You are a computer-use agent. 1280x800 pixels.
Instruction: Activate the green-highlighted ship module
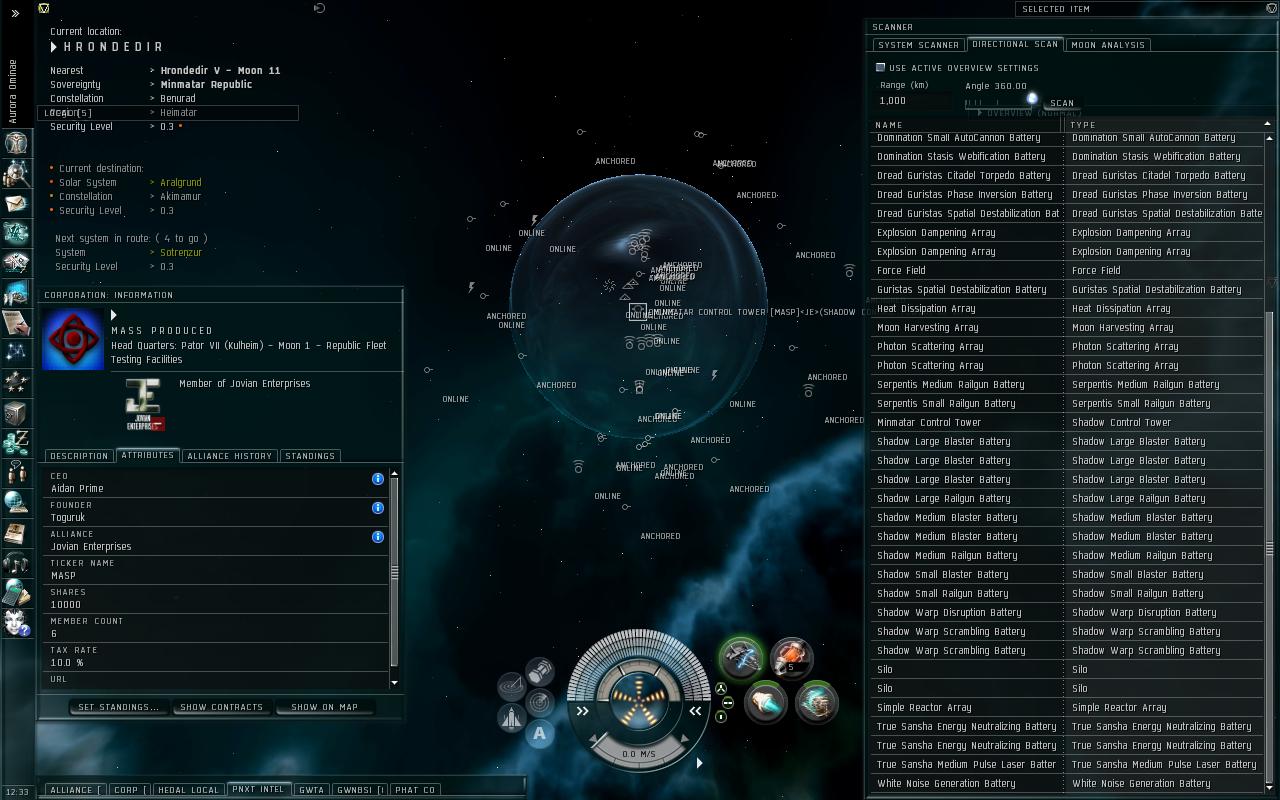click(741, 658)
